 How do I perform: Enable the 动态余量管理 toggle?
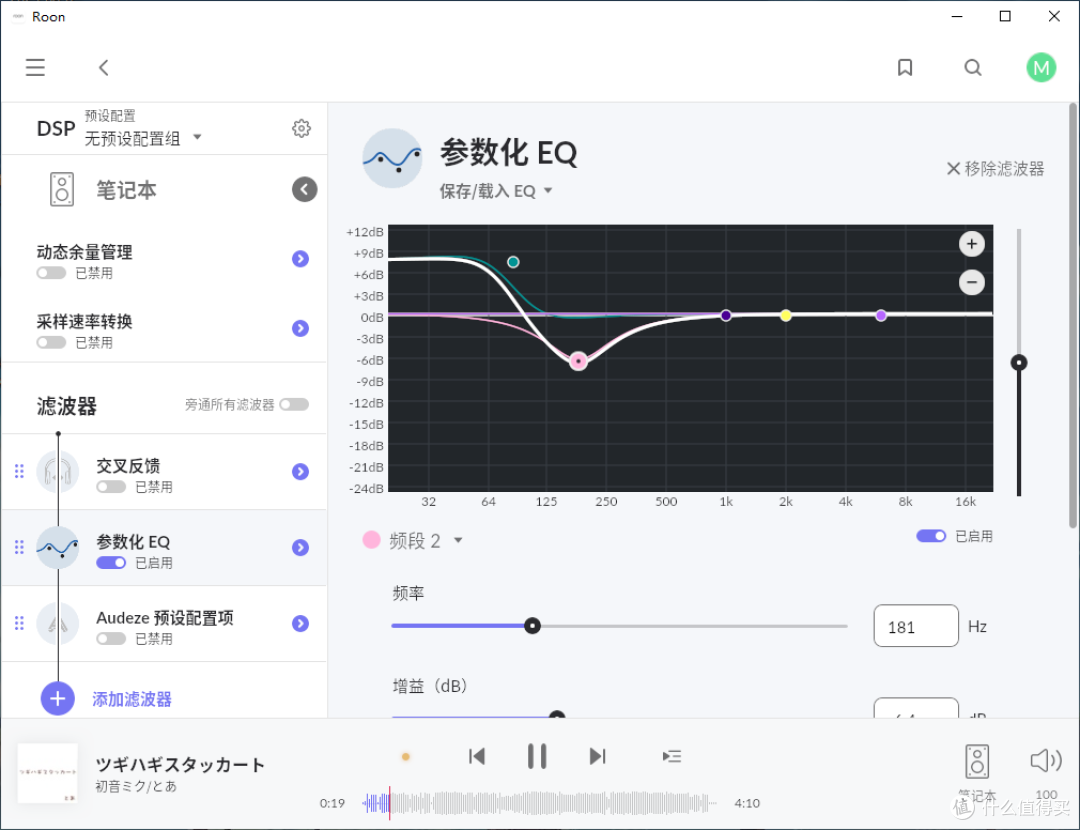[x=50, y=272]
